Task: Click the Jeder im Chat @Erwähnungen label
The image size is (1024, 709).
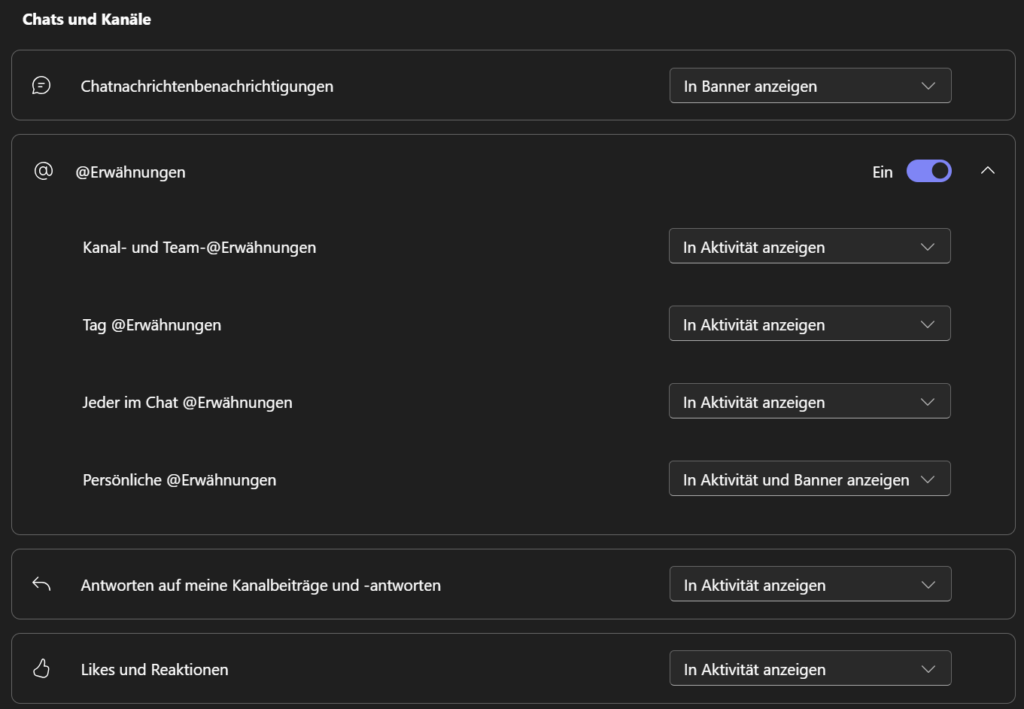Action: click(x=186, y=401)
